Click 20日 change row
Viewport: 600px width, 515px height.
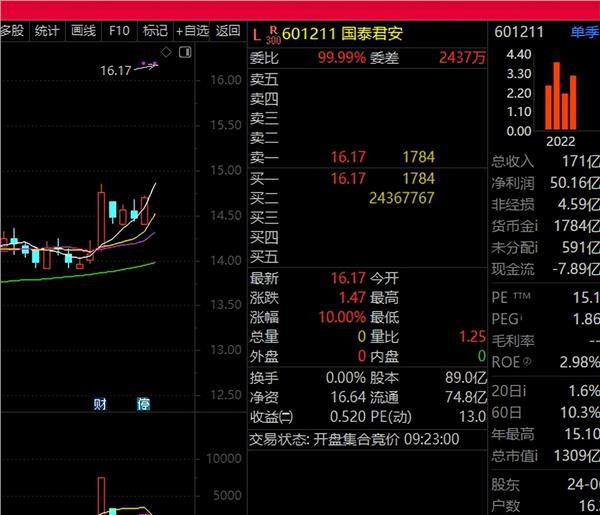tap(545, 391)
